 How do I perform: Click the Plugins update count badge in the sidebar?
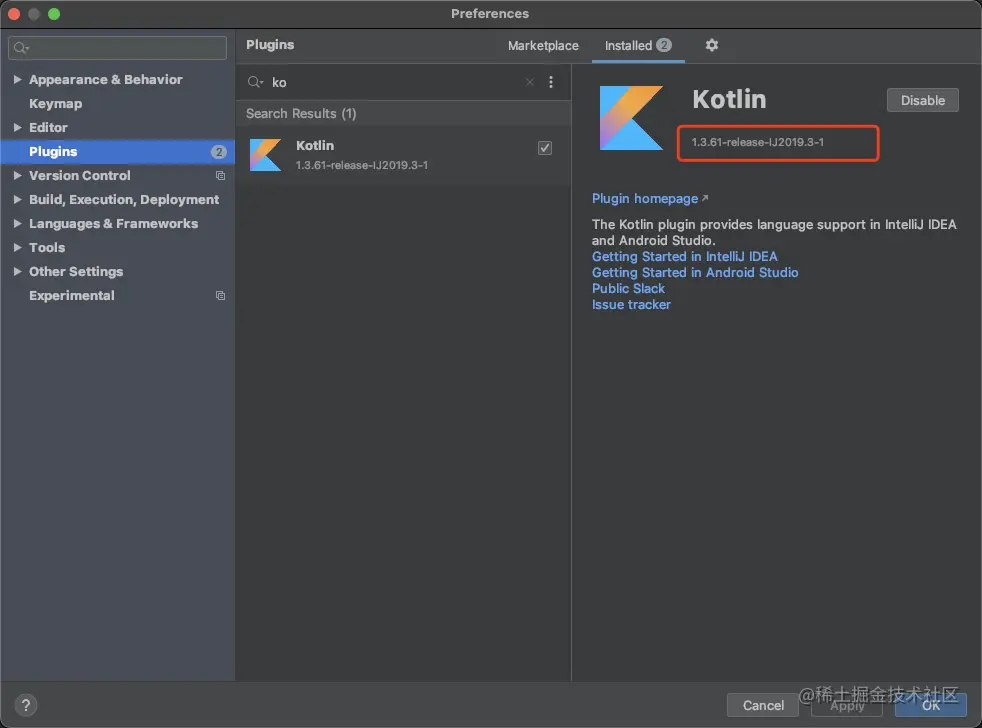219,152
